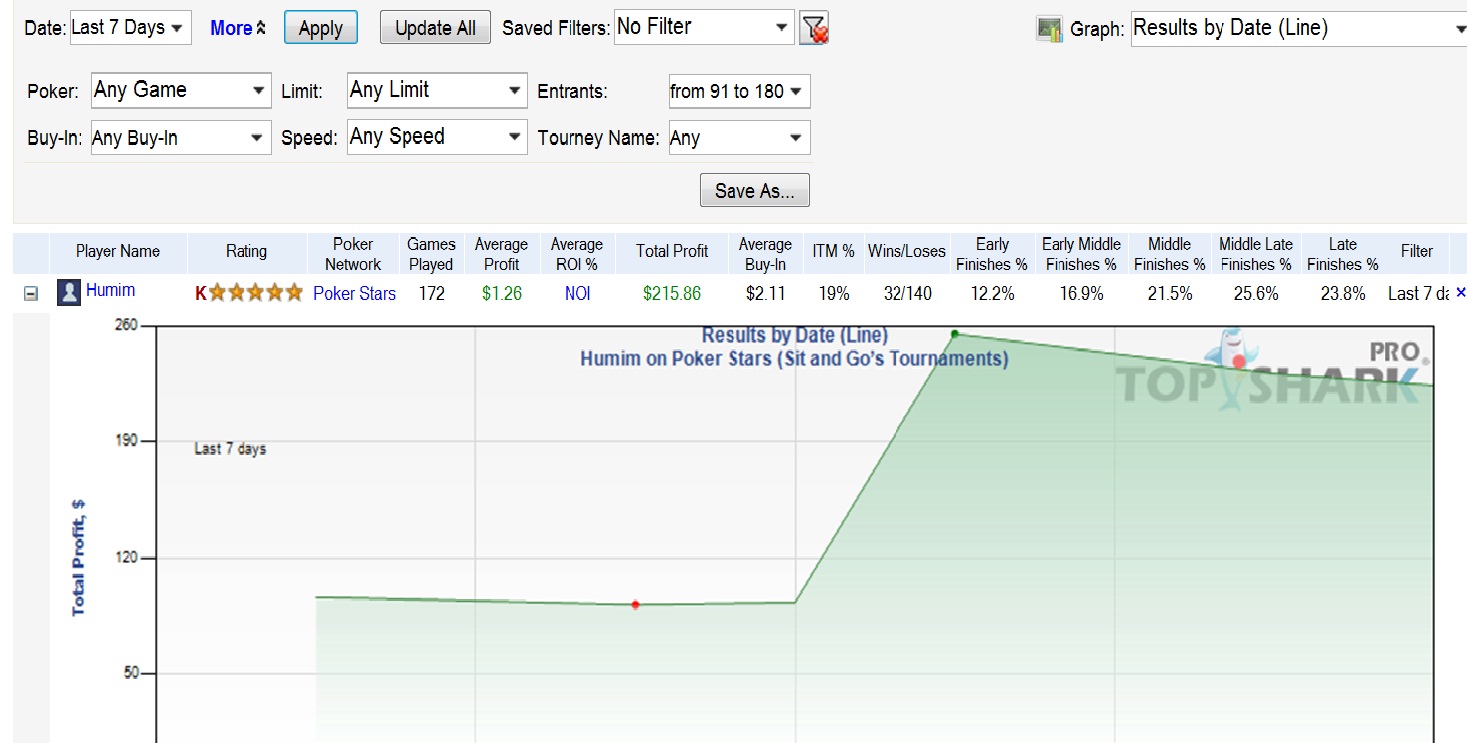The width and height of the screenshot is (1467, 743).
Task: Sort by Early Finishes % column header
Action: pos(992,254)
